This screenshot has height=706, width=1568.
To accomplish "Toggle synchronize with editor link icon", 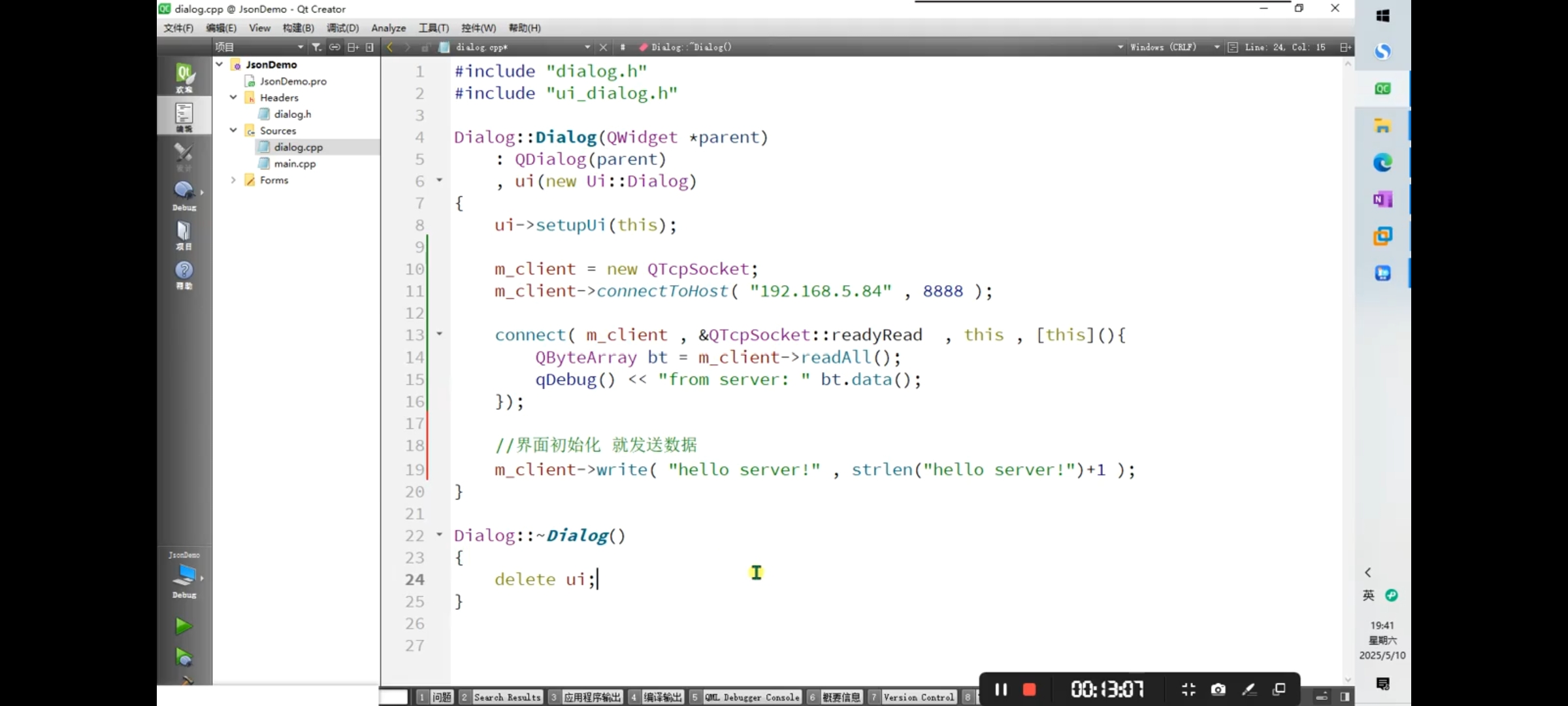I will pos(335,47).
